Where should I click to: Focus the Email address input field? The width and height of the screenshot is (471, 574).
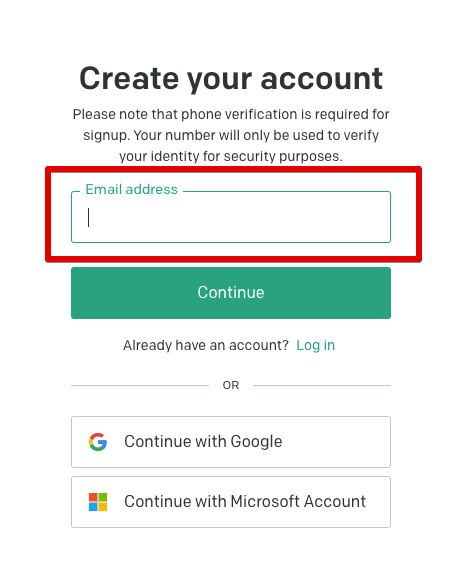point(231,217)
